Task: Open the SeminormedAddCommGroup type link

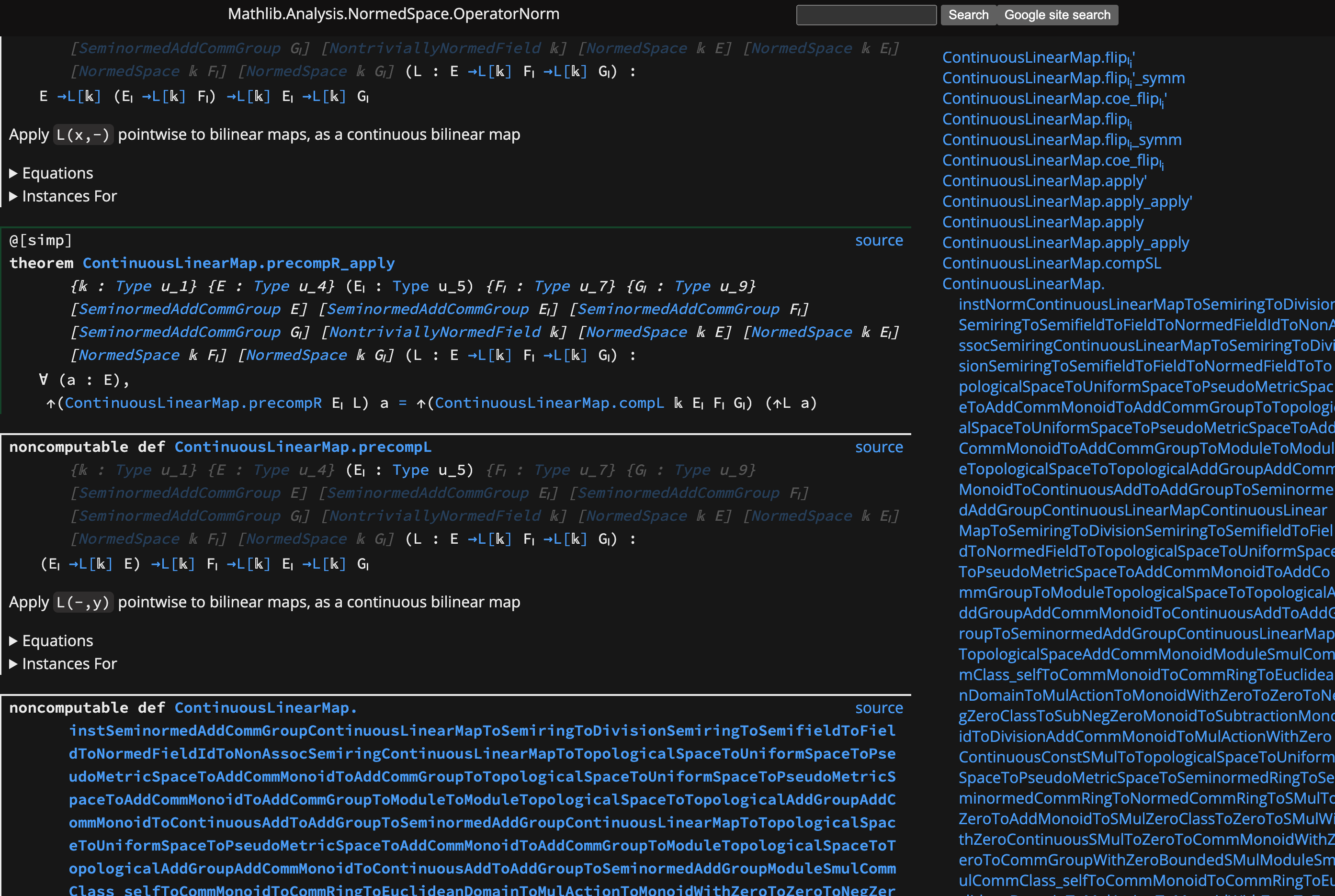Action: tap(179, 309)
